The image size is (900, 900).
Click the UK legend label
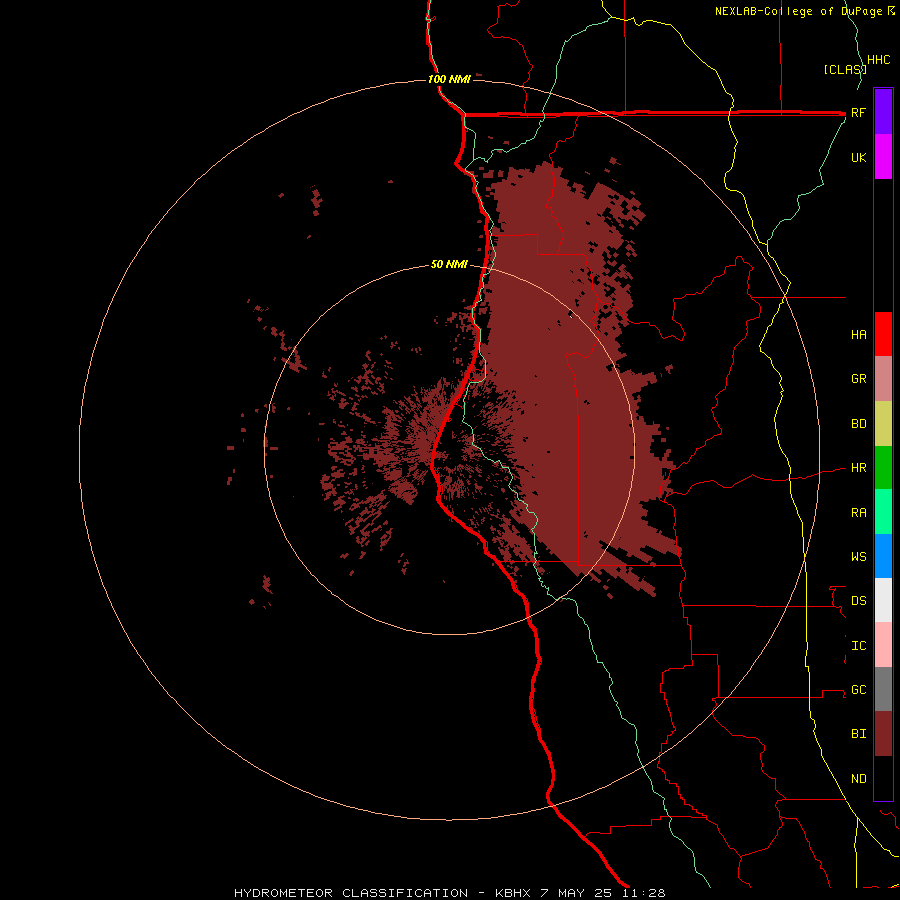click(858, 157)
